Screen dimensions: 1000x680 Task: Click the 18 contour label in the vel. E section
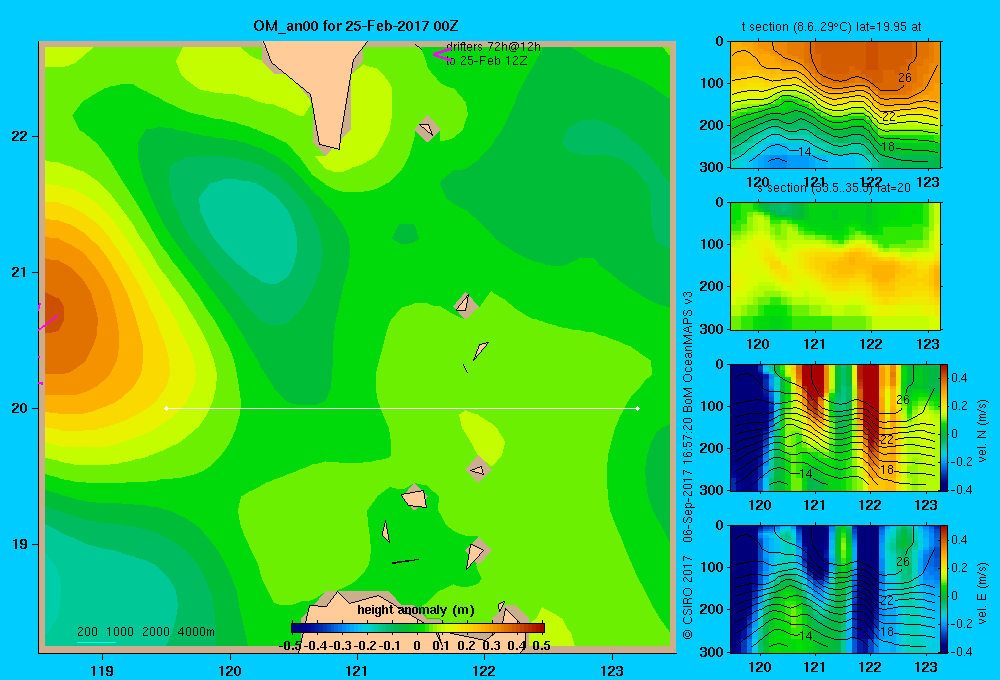click(887, 632)
